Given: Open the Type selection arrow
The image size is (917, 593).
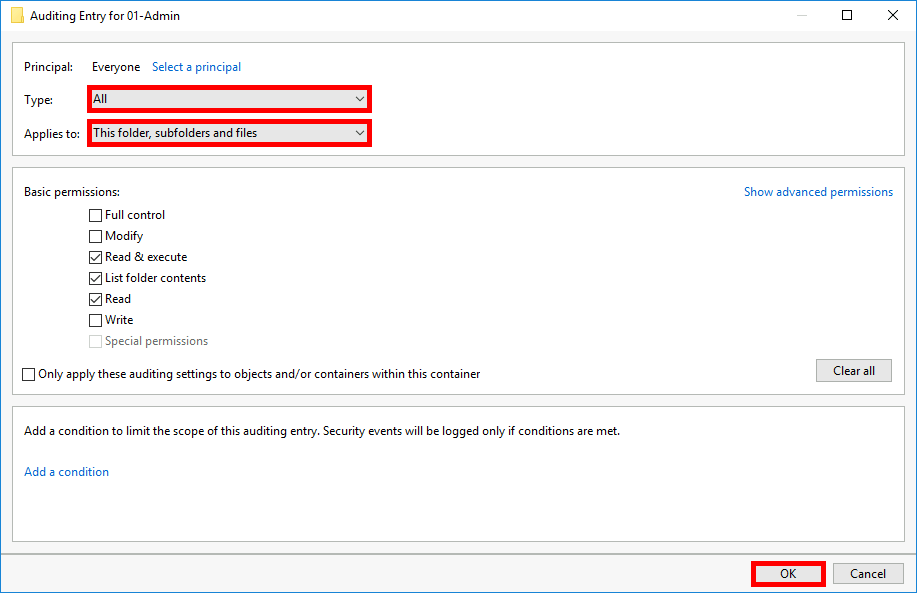Looking at the screenshot, I should coord(359,98).
